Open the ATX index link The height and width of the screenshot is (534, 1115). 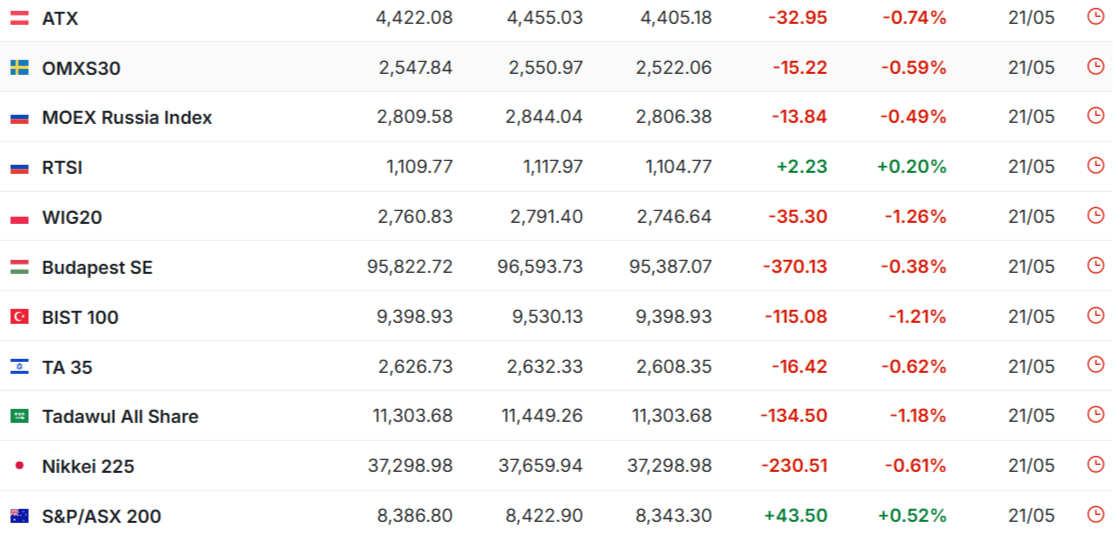60,18
